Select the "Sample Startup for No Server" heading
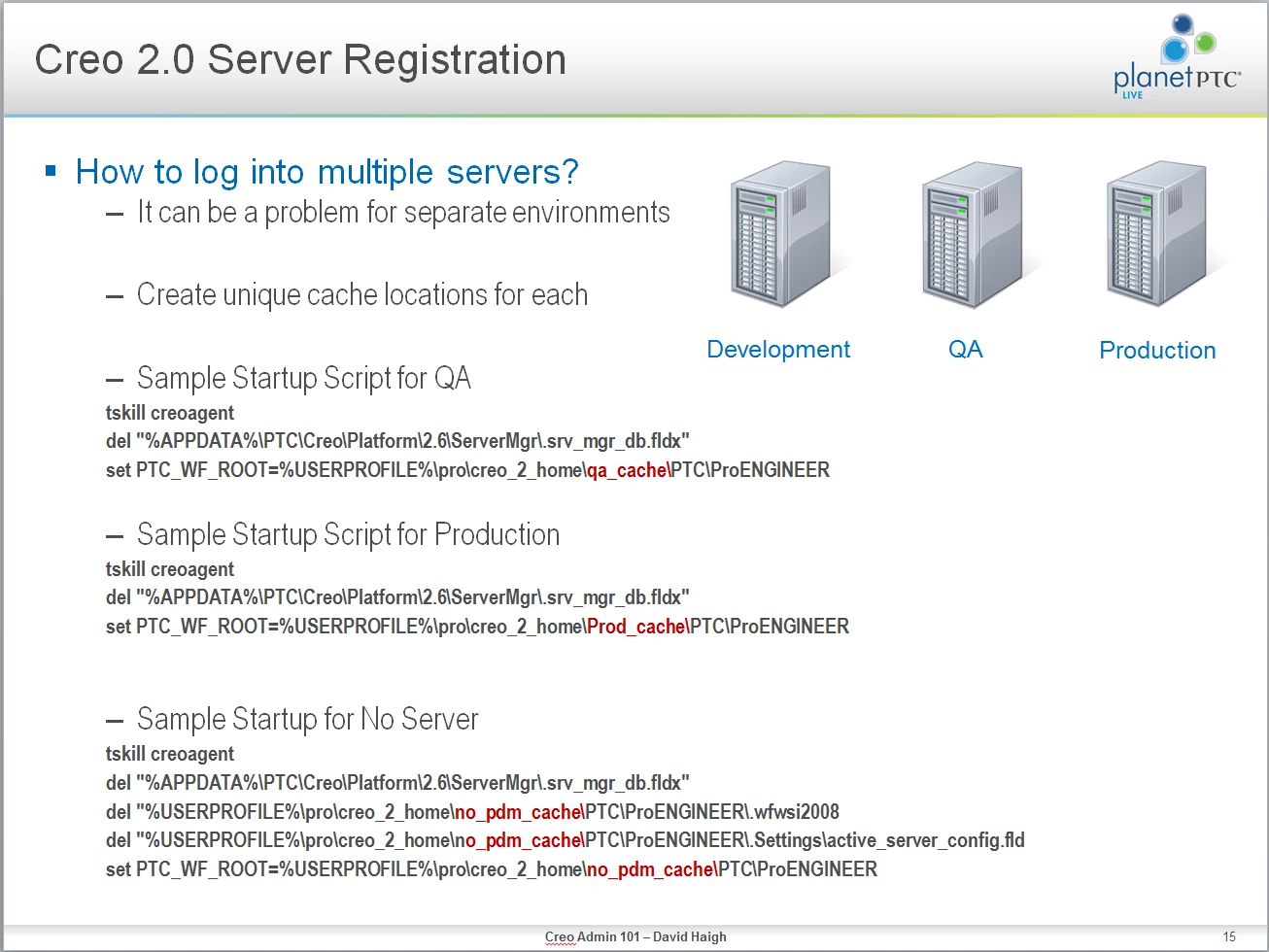 pyautogui.click(x=308, y=719)
